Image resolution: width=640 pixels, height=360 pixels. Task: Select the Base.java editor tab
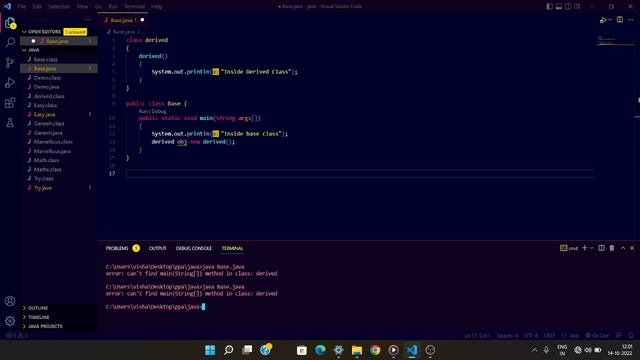coord(123,20)
